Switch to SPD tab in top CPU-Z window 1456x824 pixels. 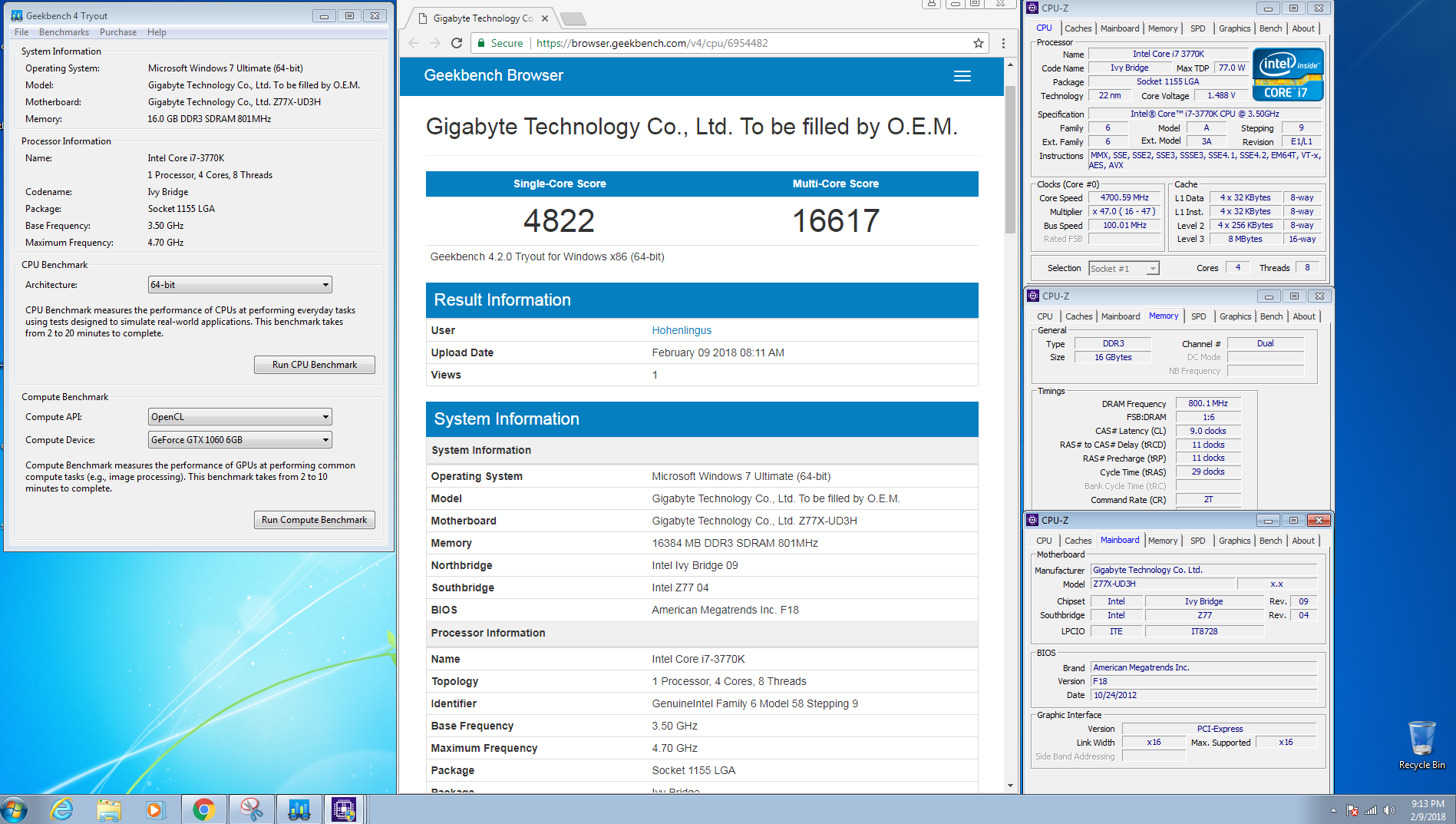(1197, 28)
